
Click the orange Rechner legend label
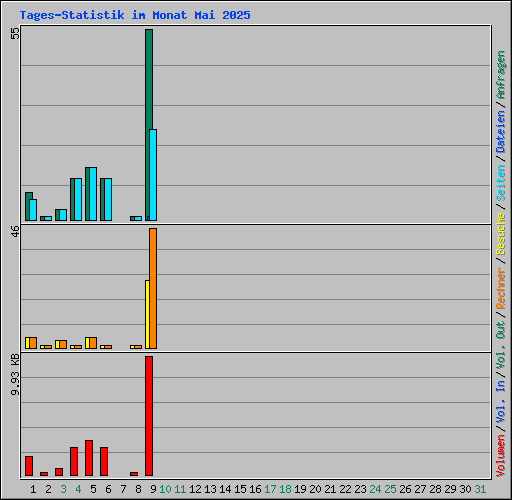pos(501,288)
